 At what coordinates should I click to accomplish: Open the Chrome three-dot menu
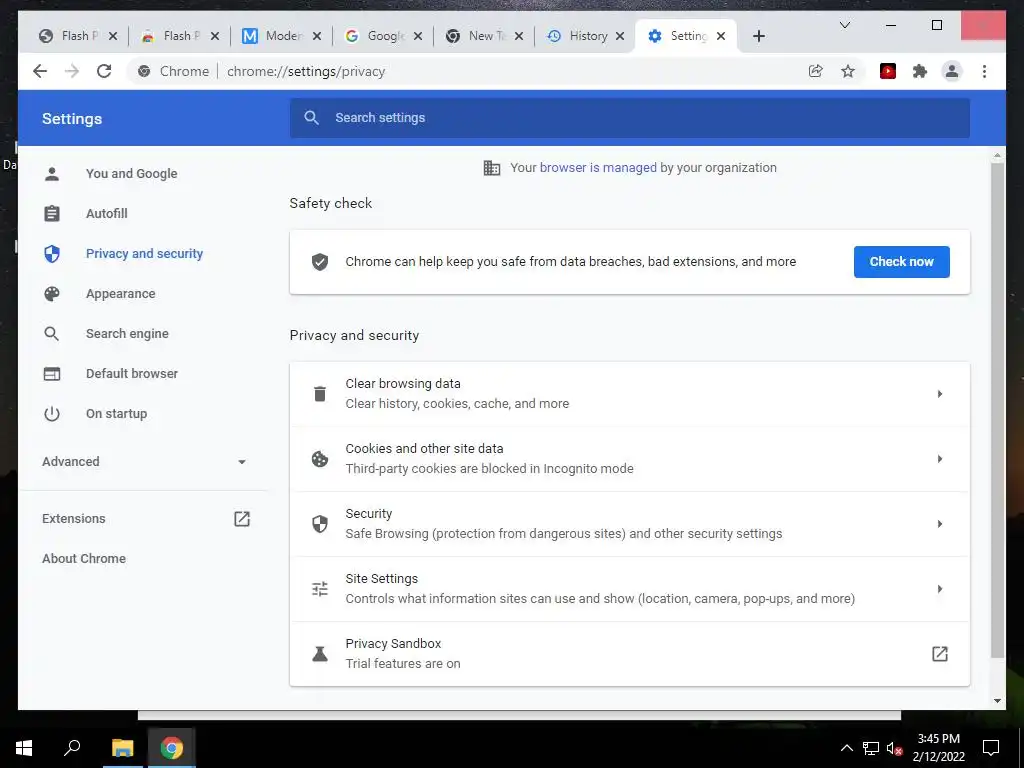tap(984, 71)
